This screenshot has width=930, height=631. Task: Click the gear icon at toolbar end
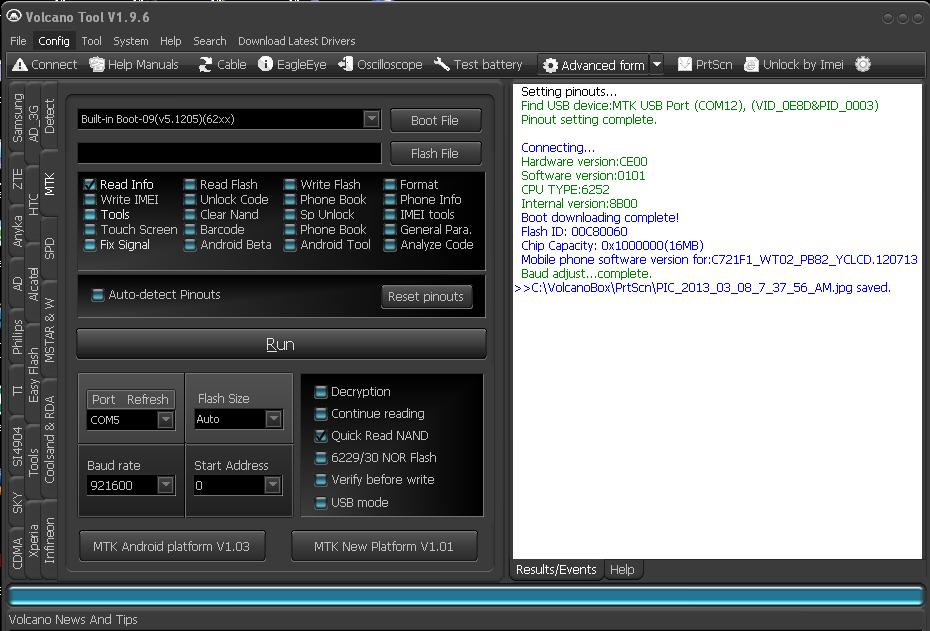tap(863, 65)
